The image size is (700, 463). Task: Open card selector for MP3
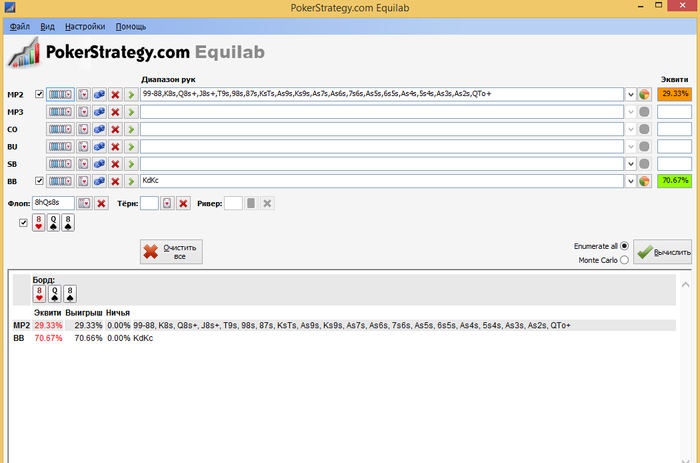coord(83,112)
